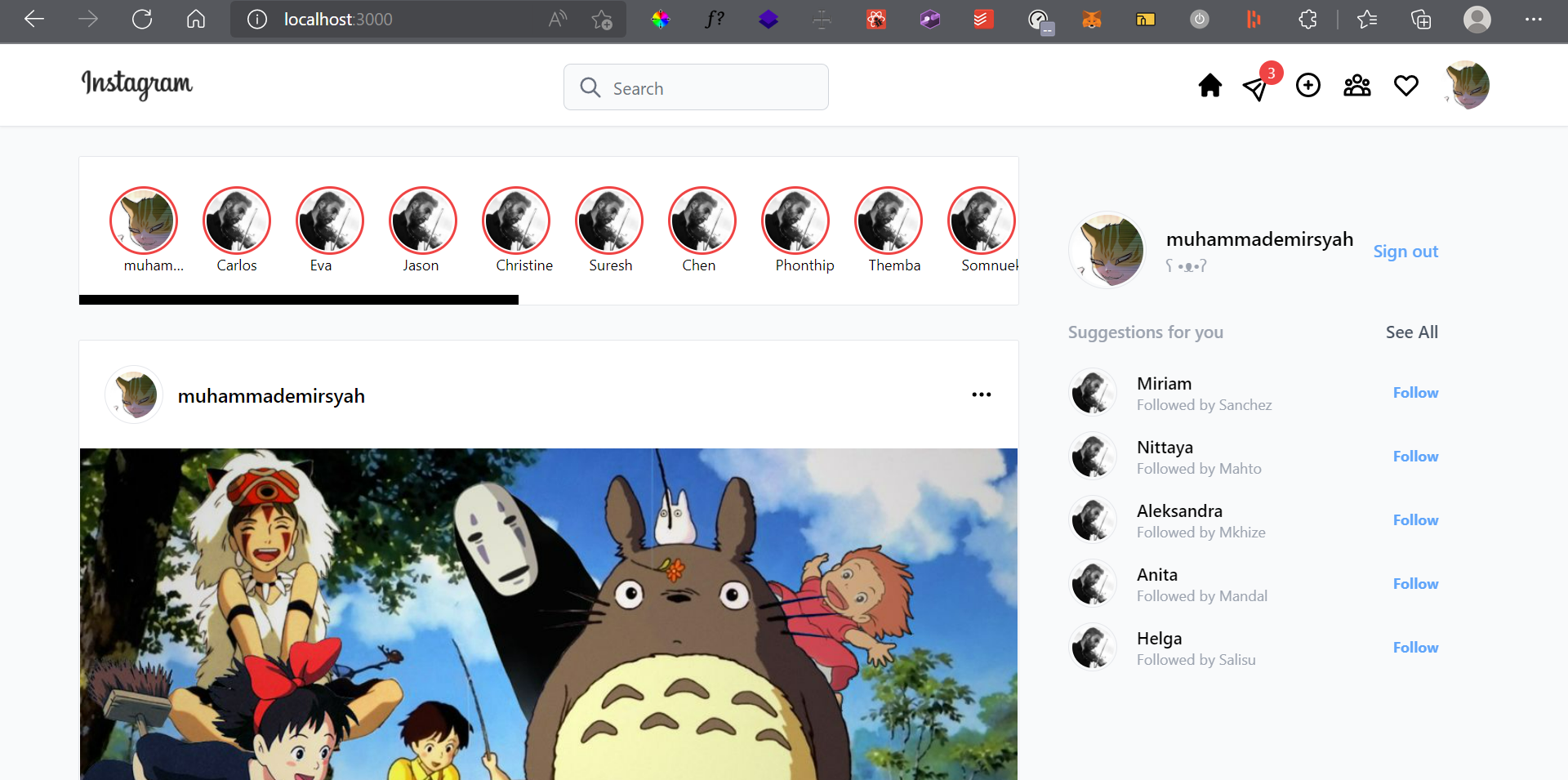Sign out of muhammademirsyah
This screenshot has height=780, width=1568.
1405,251
